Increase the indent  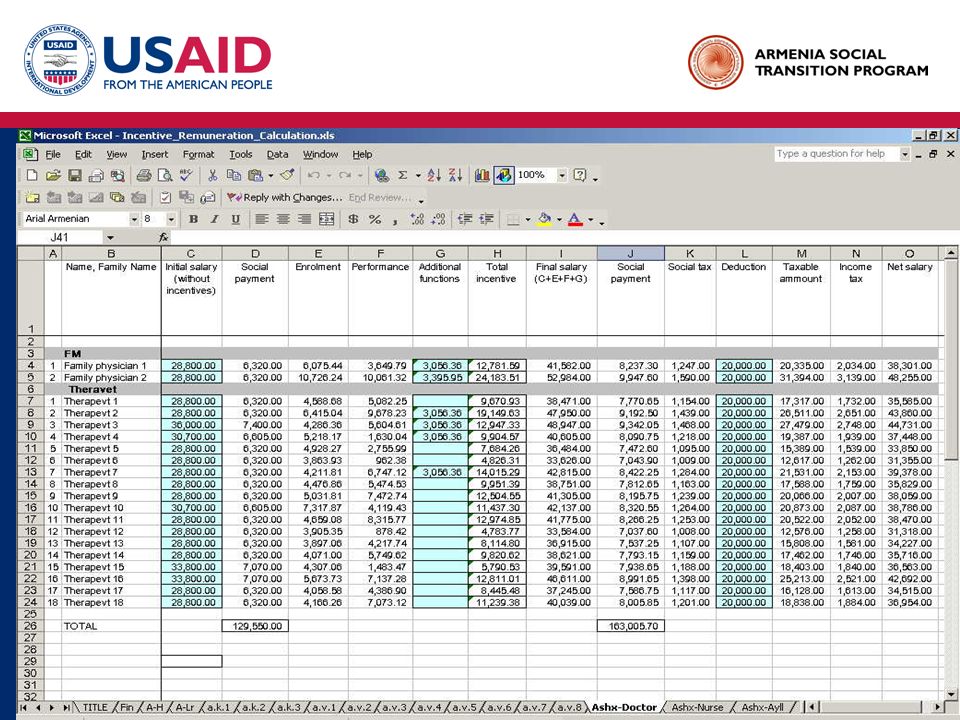coord(487,219)
